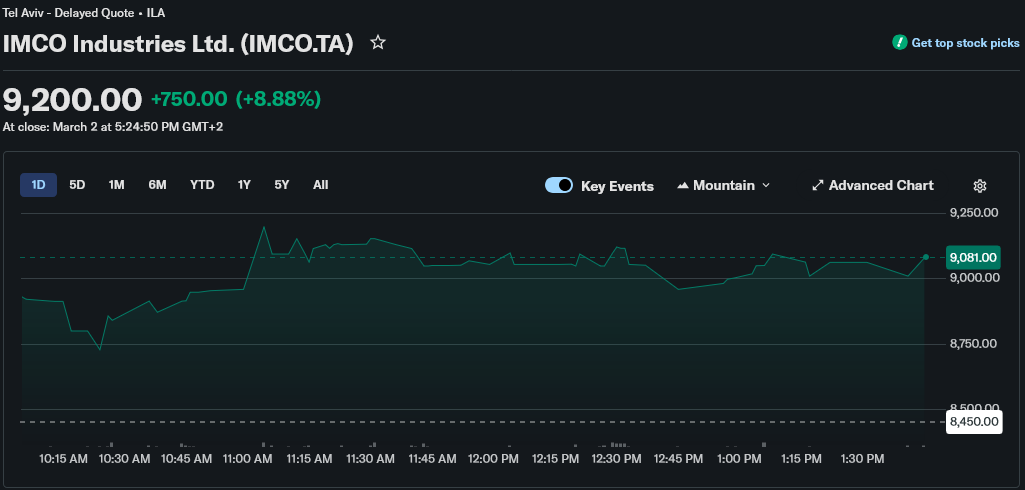
Task: Click the 1:00 PM time axis label
Action: 739,459
